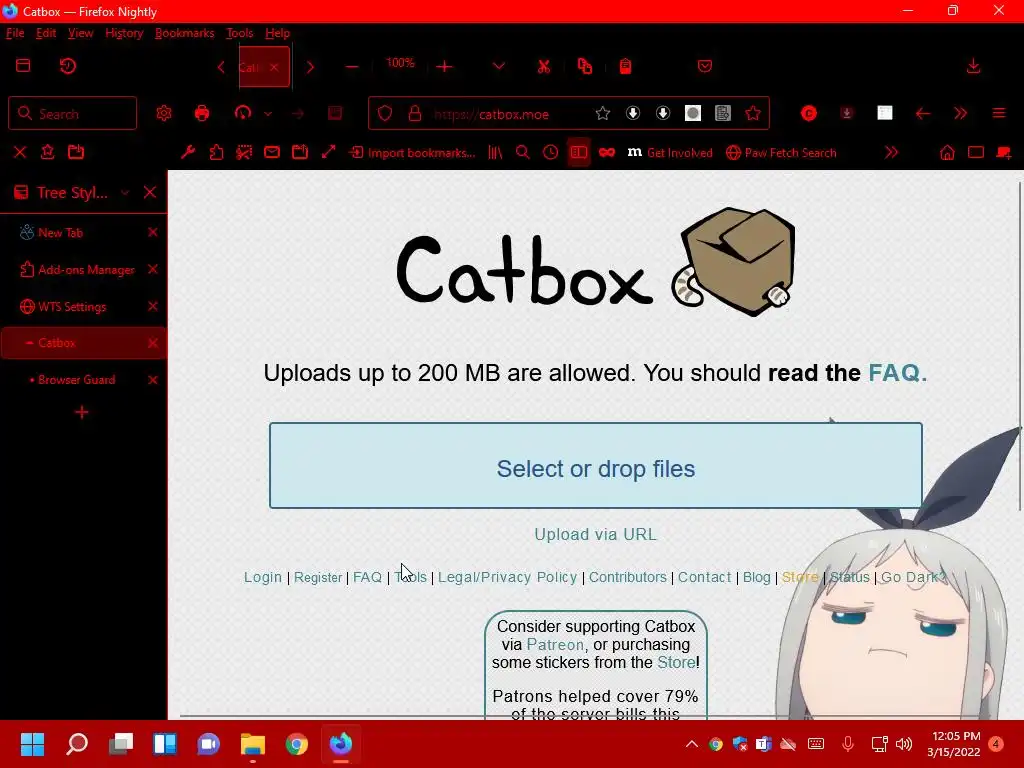Toggle the sidebar icon in the bookmarks toolbar
Screen dimensions: 1024x768
coord(579,153)
